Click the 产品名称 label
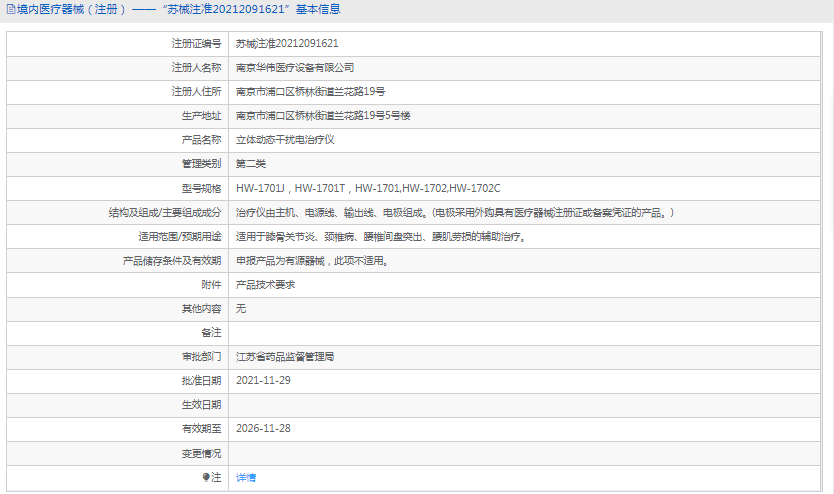834x494 pixels. click(x=201, y=140)
